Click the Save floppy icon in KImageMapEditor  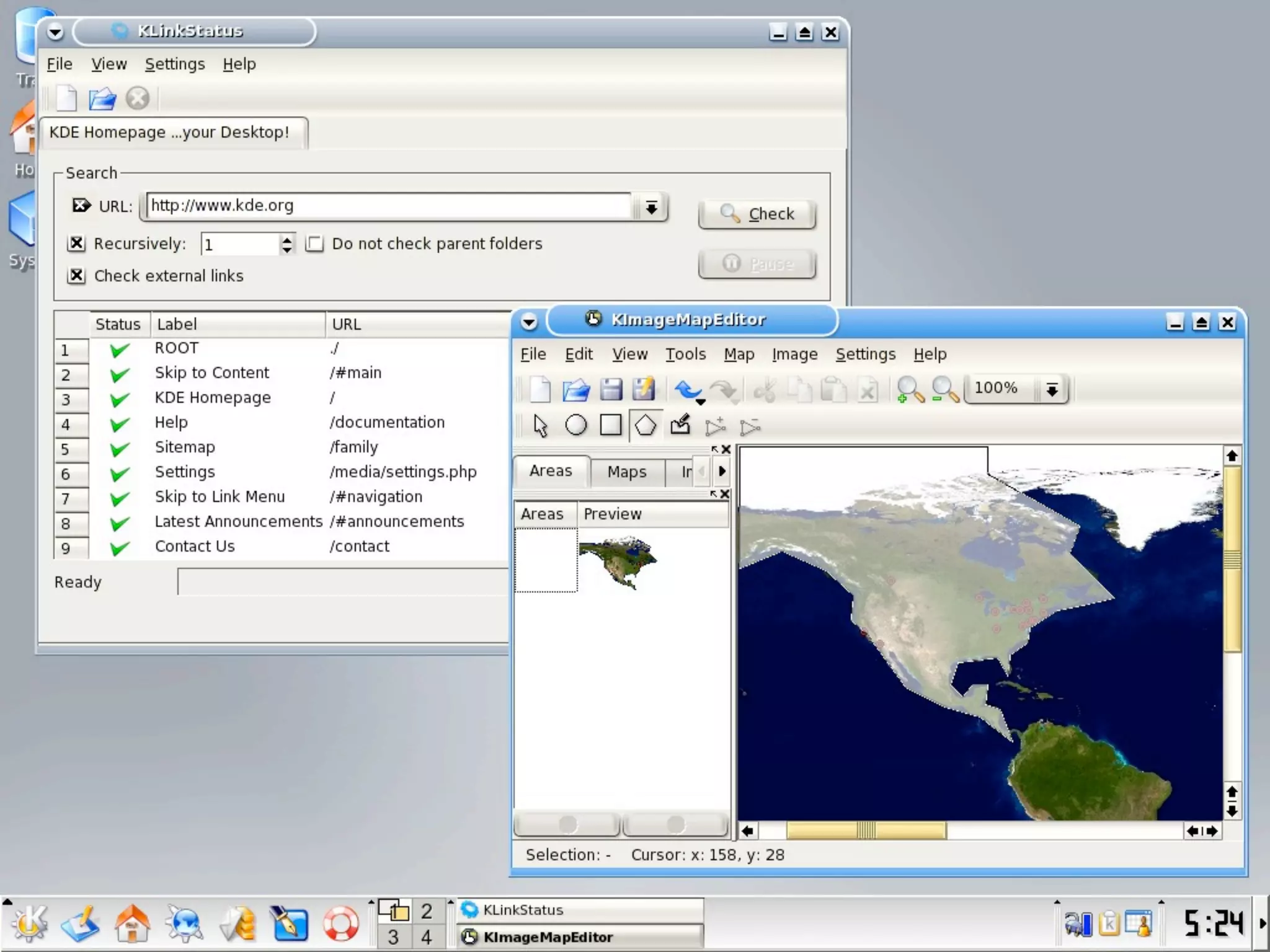[x=611, y=390]
